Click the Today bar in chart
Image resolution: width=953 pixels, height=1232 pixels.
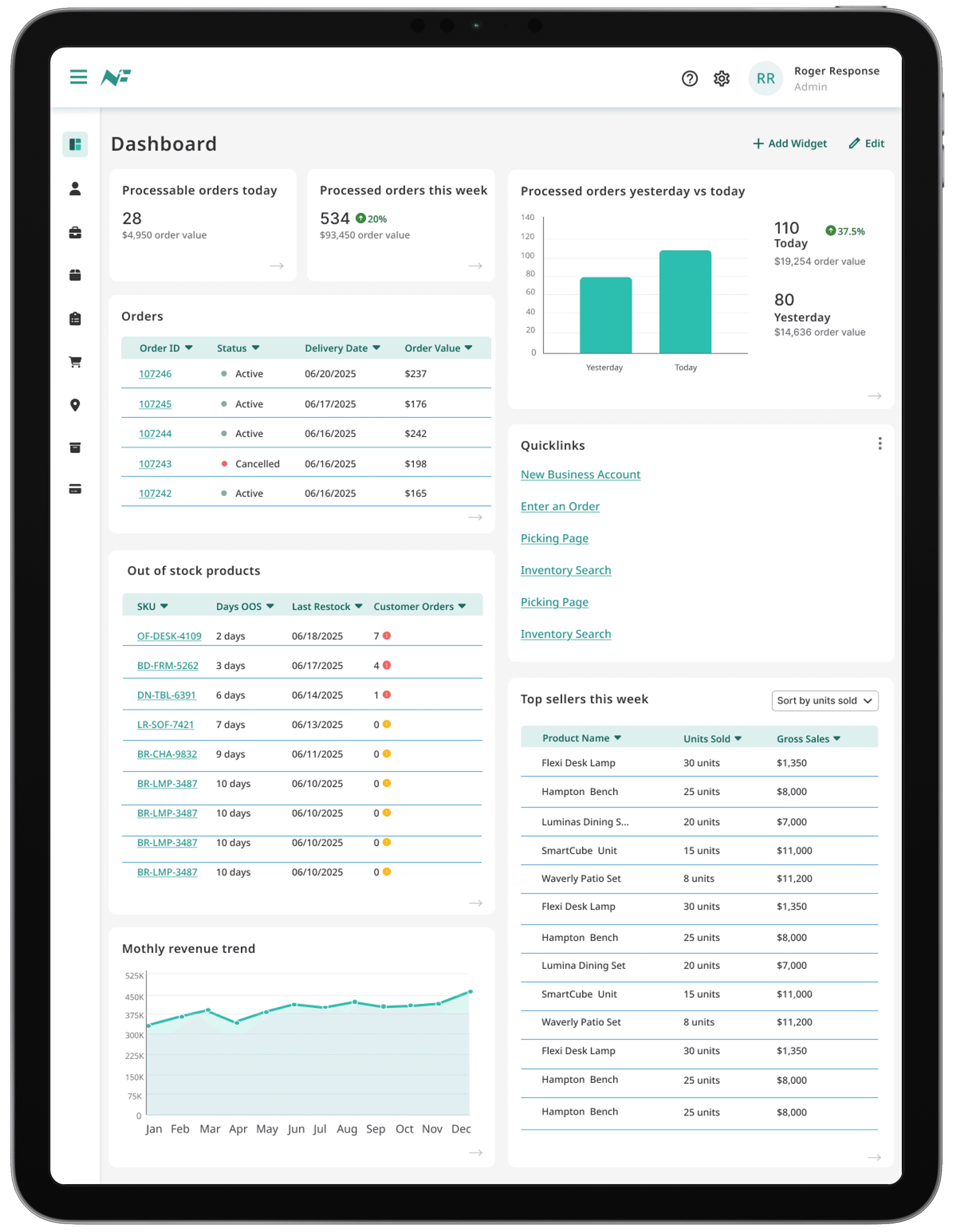(x=685, y=302)
